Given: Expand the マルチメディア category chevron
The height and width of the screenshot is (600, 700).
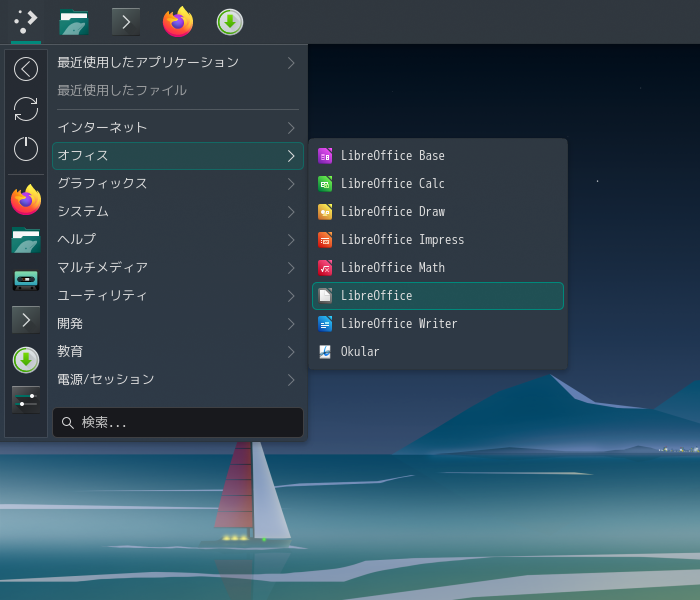Looking at the screenshot, I should point(291,268).
